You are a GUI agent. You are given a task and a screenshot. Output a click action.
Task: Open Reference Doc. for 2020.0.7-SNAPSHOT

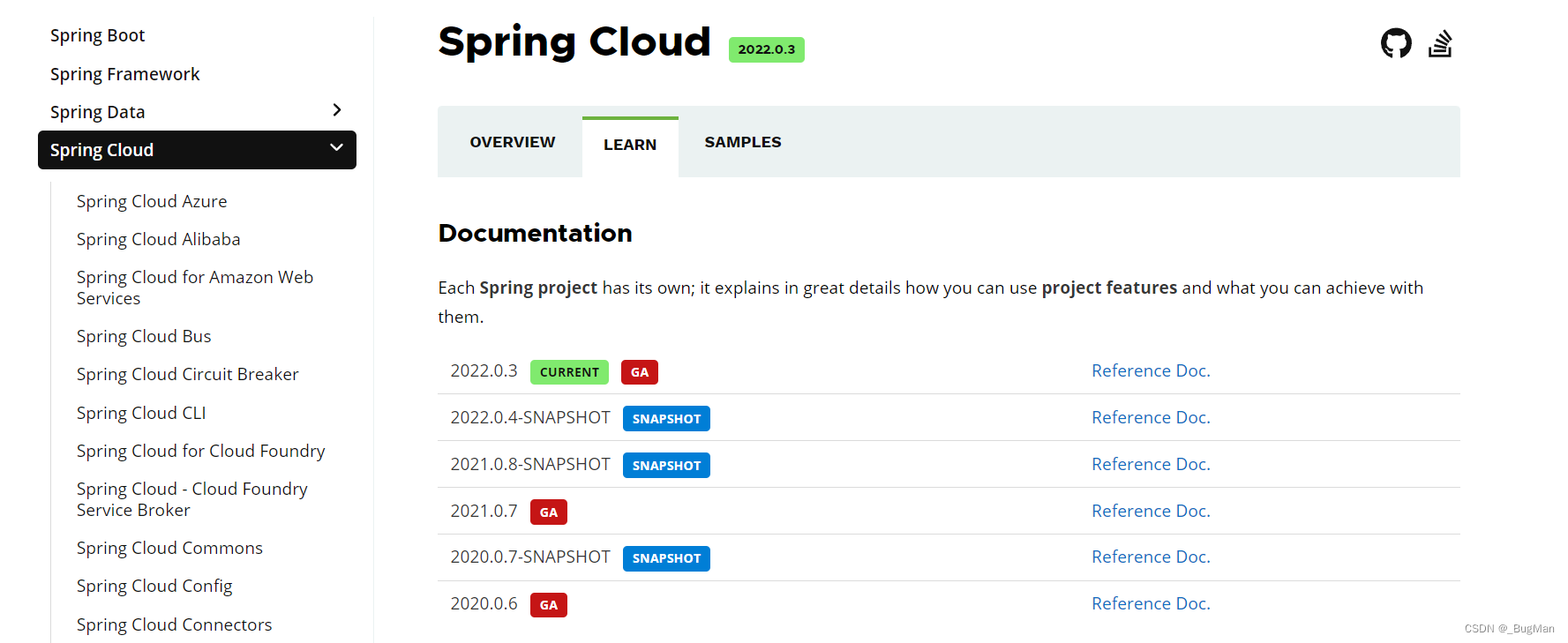click(x=1151, y=557)
